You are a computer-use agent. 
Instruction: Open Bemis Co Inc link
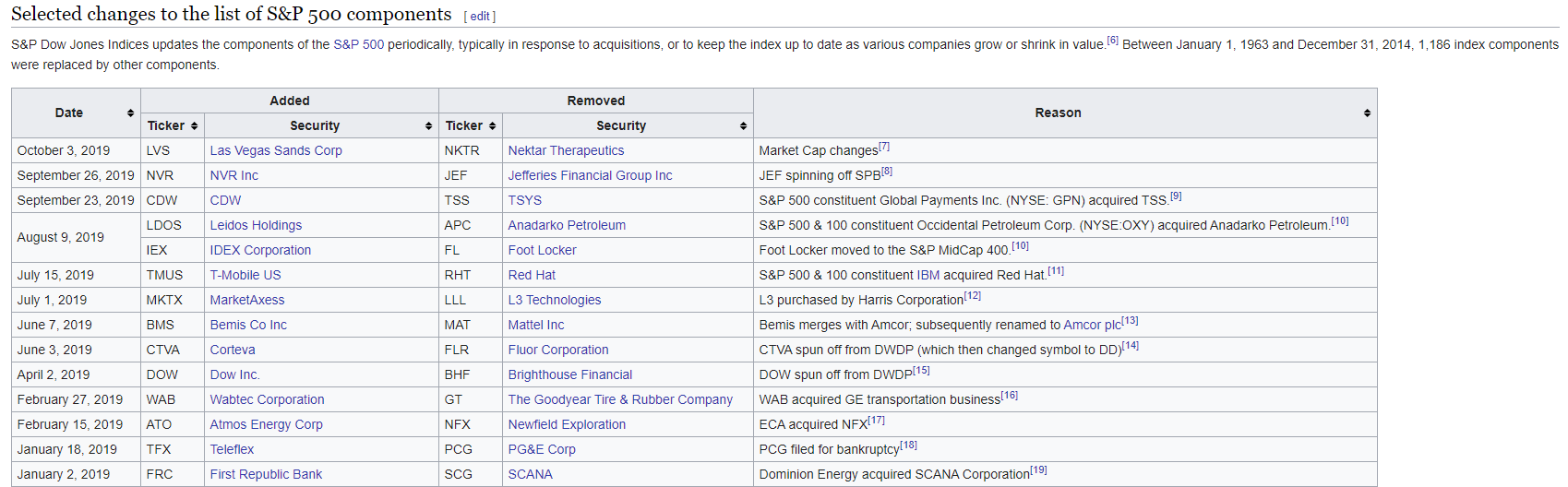tap(248, 325)
